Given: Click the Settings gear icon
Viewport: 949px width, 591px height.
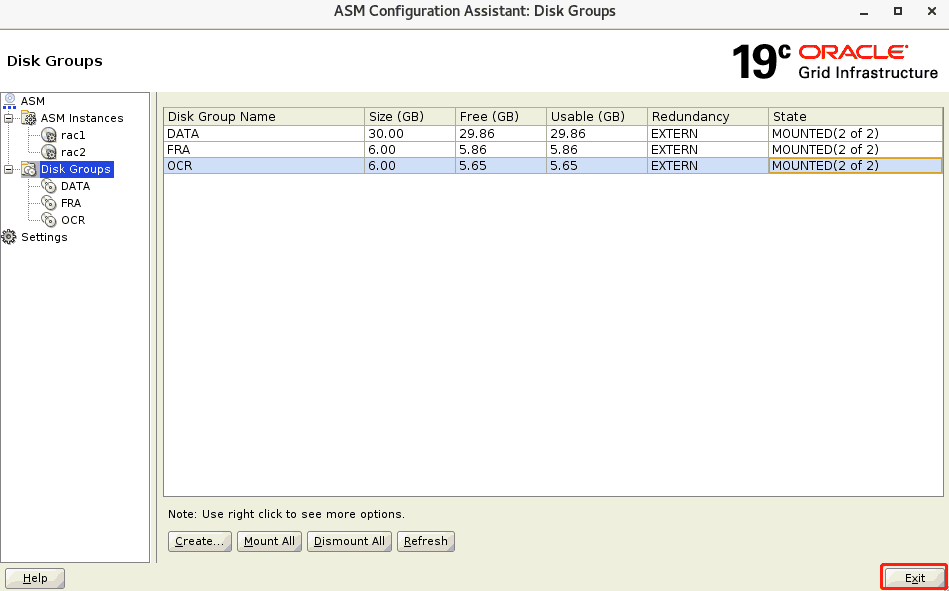Looking at the screenshot, I should pos(9,237).
